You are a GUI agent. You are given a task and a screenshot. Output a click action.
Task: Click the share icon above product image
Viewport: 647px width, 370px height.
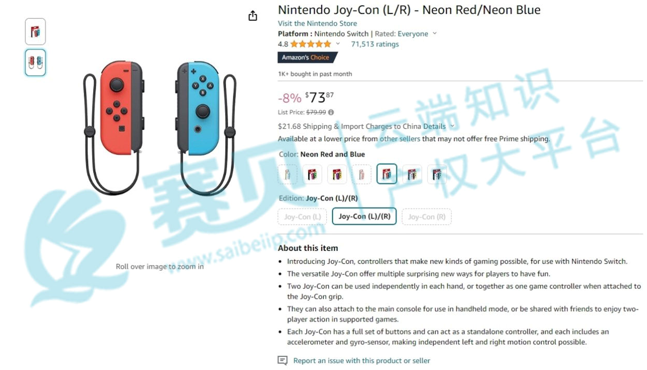tap(253, 16)
